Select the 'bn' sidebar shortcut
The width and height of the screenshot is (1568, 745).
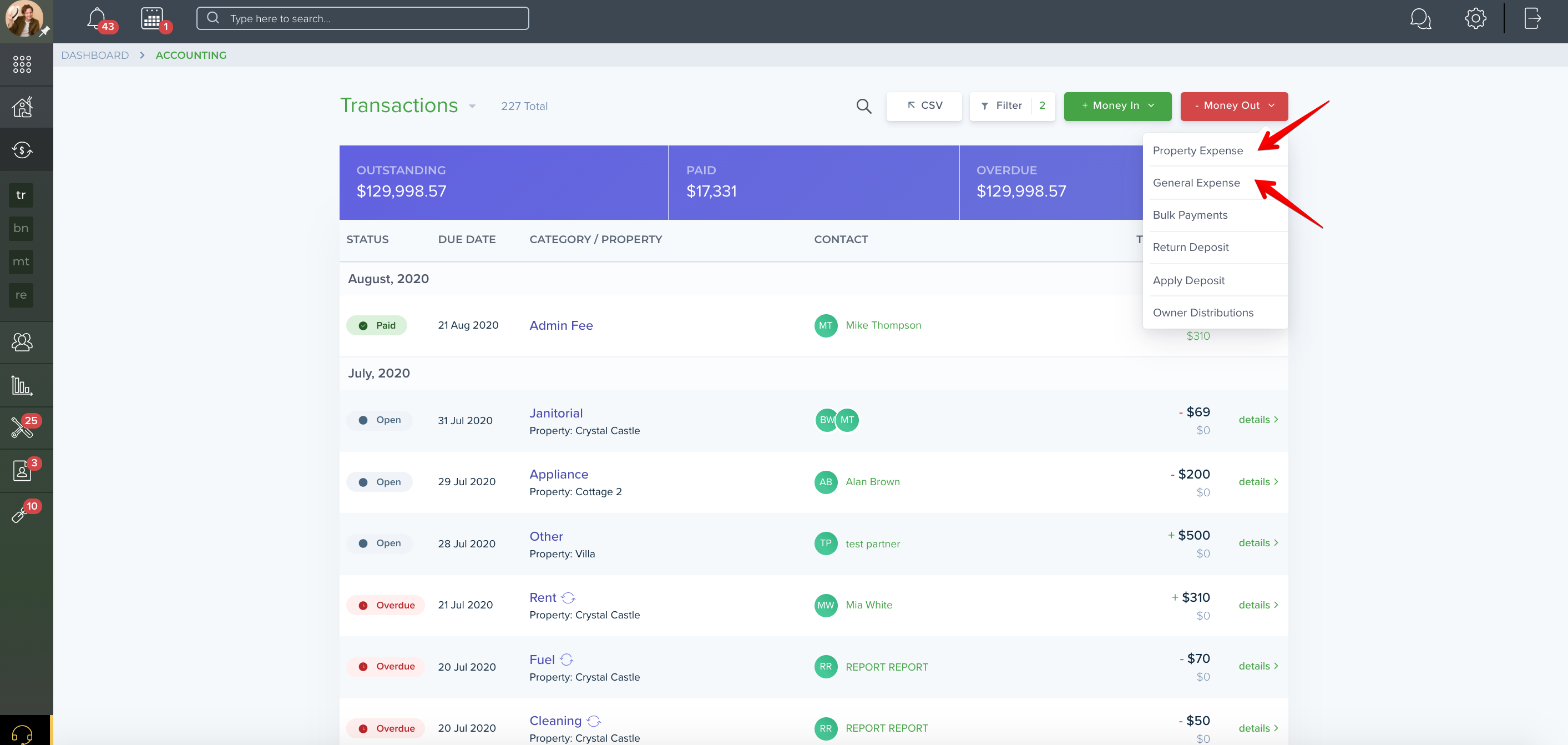coord(21,228)
